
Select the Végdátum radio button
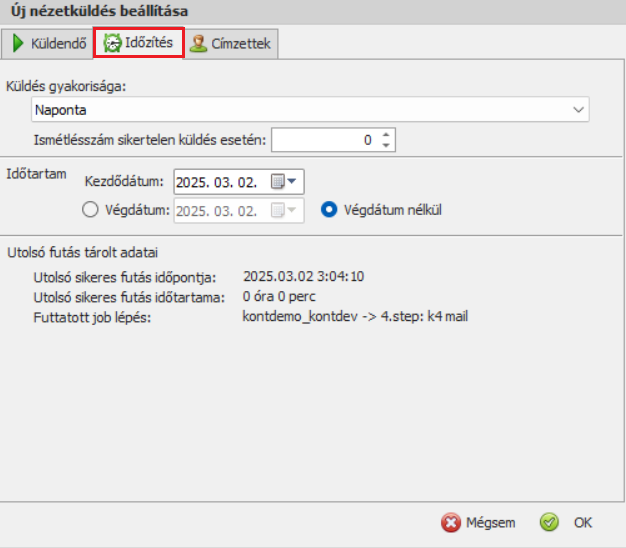tap(90, 210)
